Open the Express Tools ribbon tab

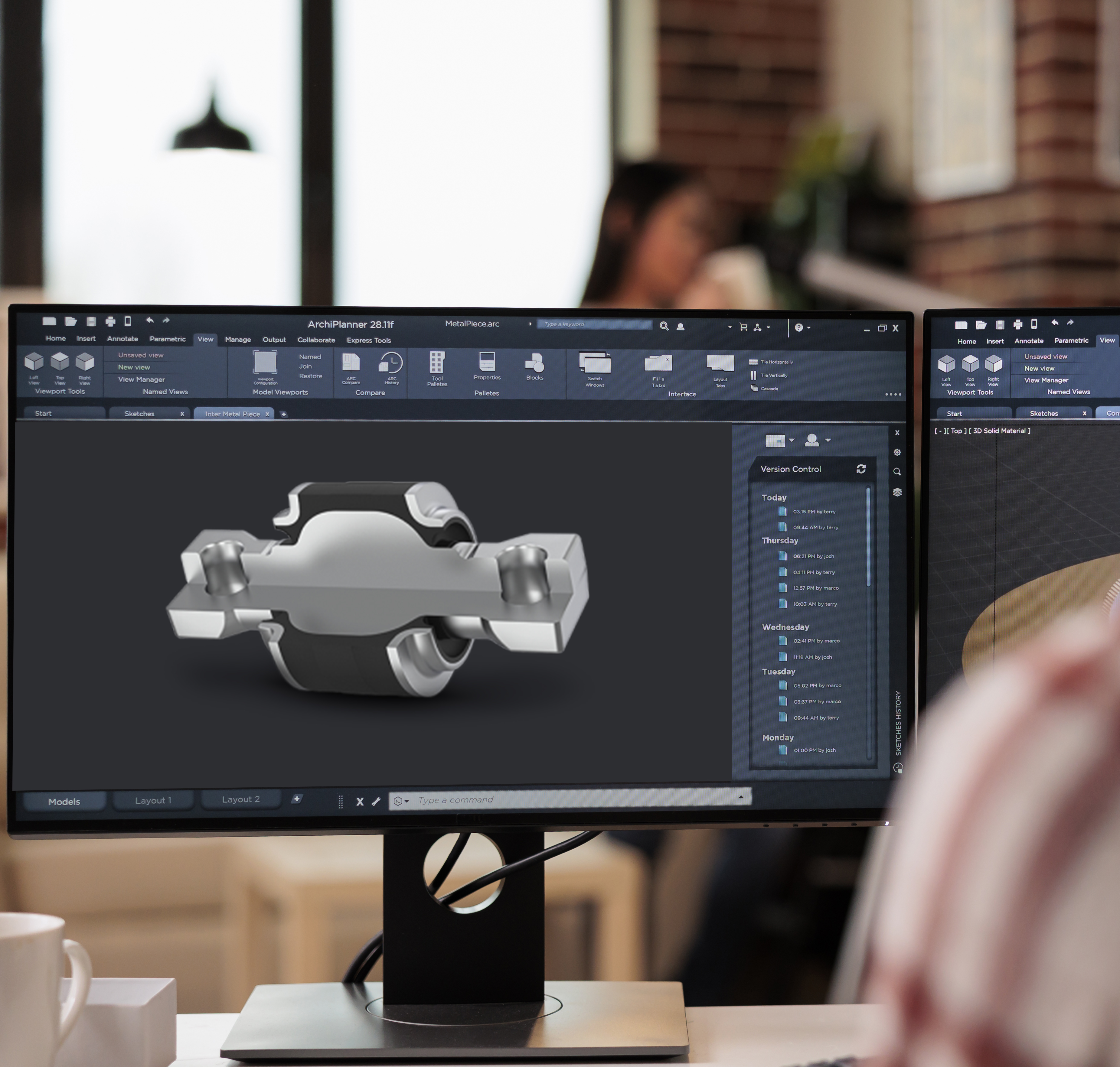[x=369, y=340]
